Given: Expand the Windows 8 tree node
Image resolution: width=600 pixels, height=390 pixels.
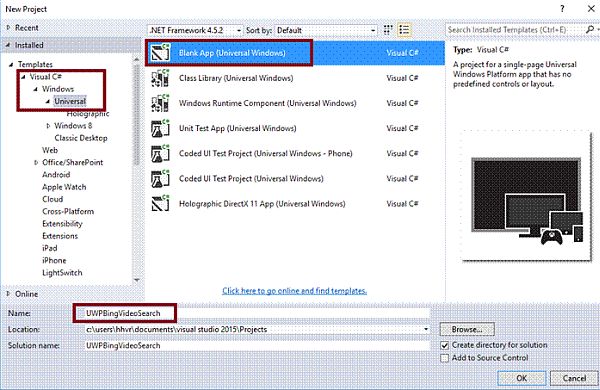Looking at the screenshot, I should coord(48,126).
